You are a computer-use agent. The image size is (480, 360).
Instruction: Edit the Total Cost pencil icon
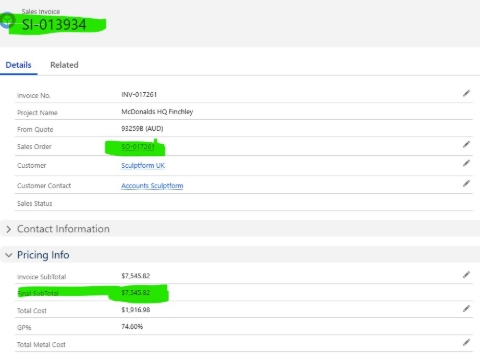(466, 309)
